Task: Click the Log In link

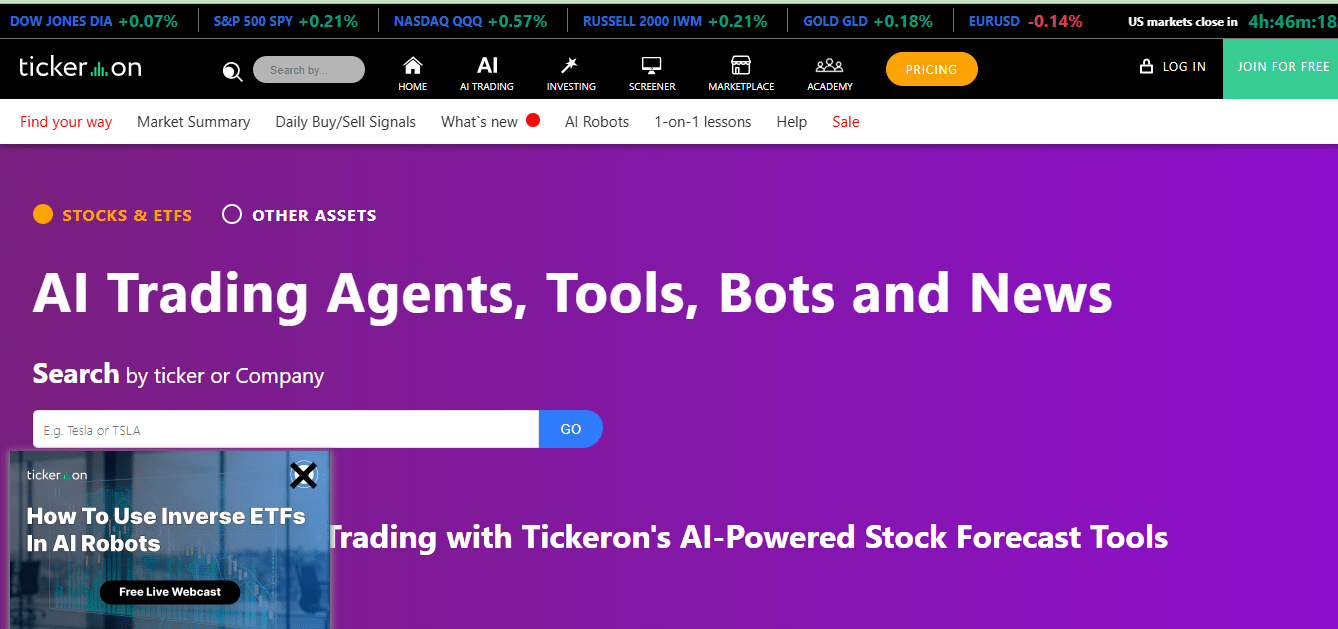Action: pos(1184,67)
